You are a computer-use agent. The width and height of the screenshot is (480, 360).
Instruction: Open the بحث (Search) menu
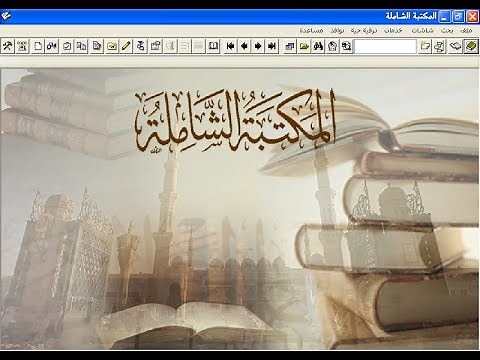pos(447,31)
